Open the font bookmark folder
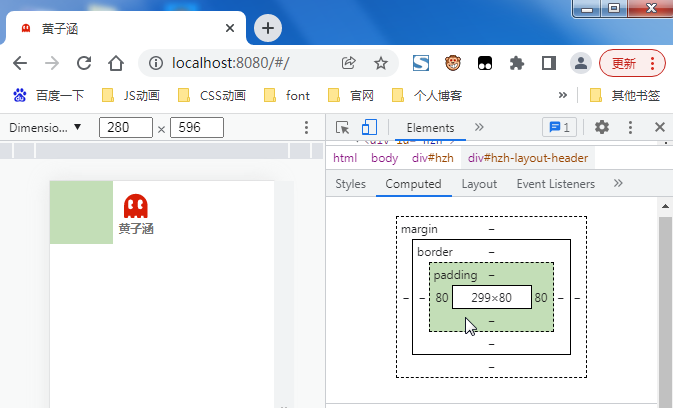Screen dimensions: 673x408 287,95
